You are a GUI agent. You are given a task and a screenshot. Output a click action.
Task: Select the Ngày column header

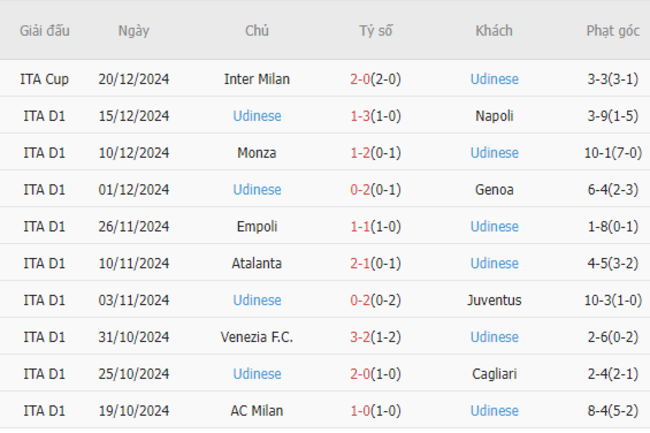(133, 31)
